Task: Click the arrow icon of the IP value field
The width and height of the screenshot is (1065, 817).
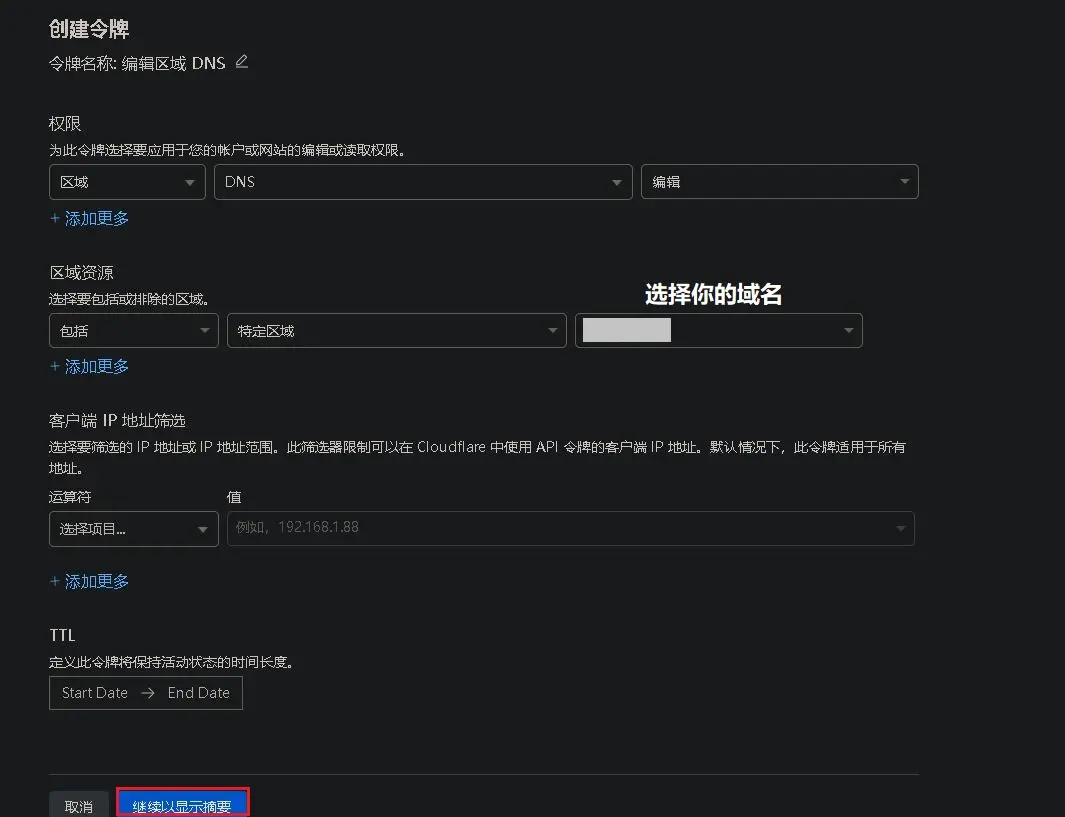Action: [x=900, y=528]
